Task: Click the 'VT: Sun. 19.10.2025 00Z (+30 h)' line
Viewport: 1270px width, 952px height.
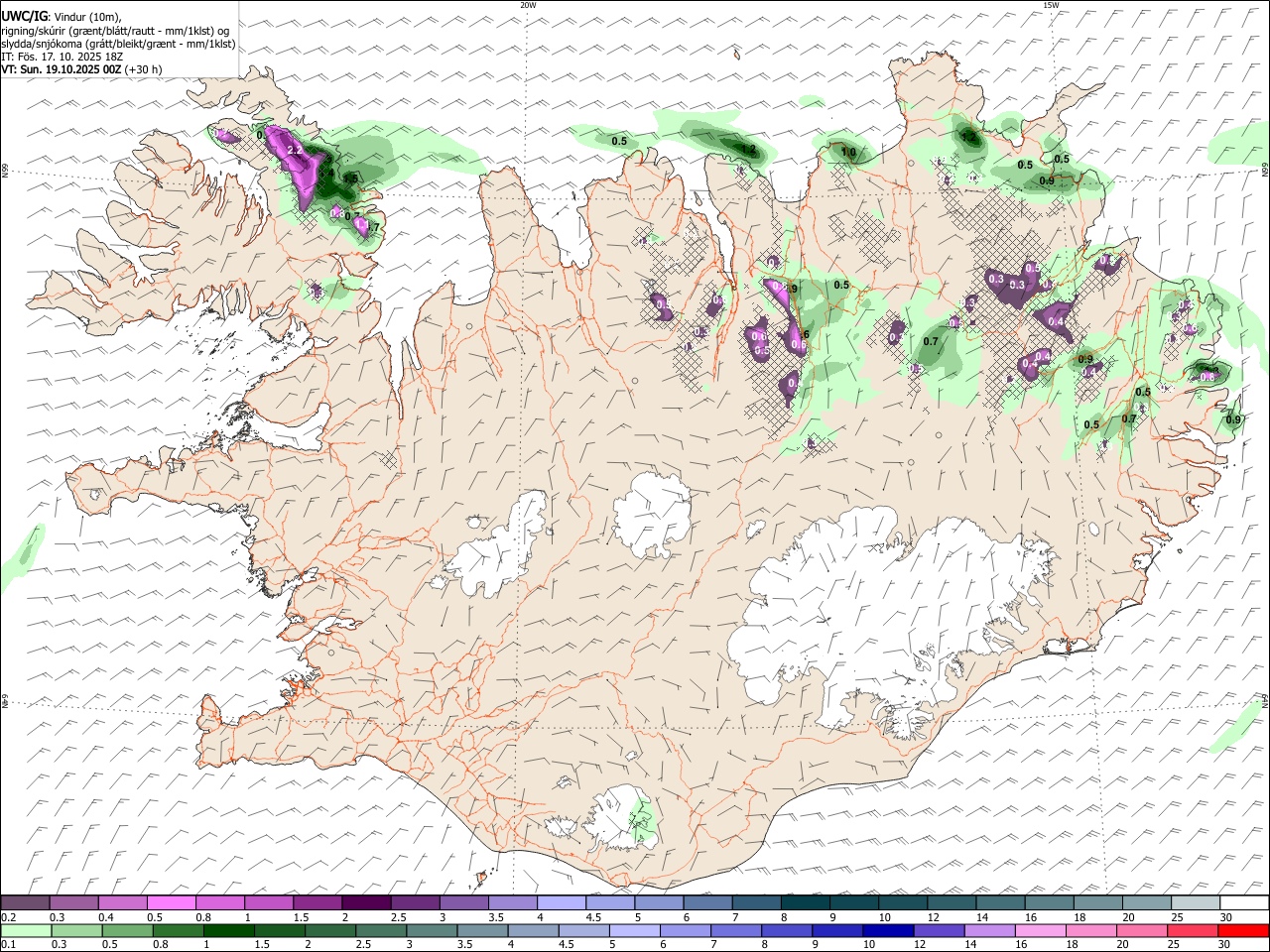Action: coord(81,69)
